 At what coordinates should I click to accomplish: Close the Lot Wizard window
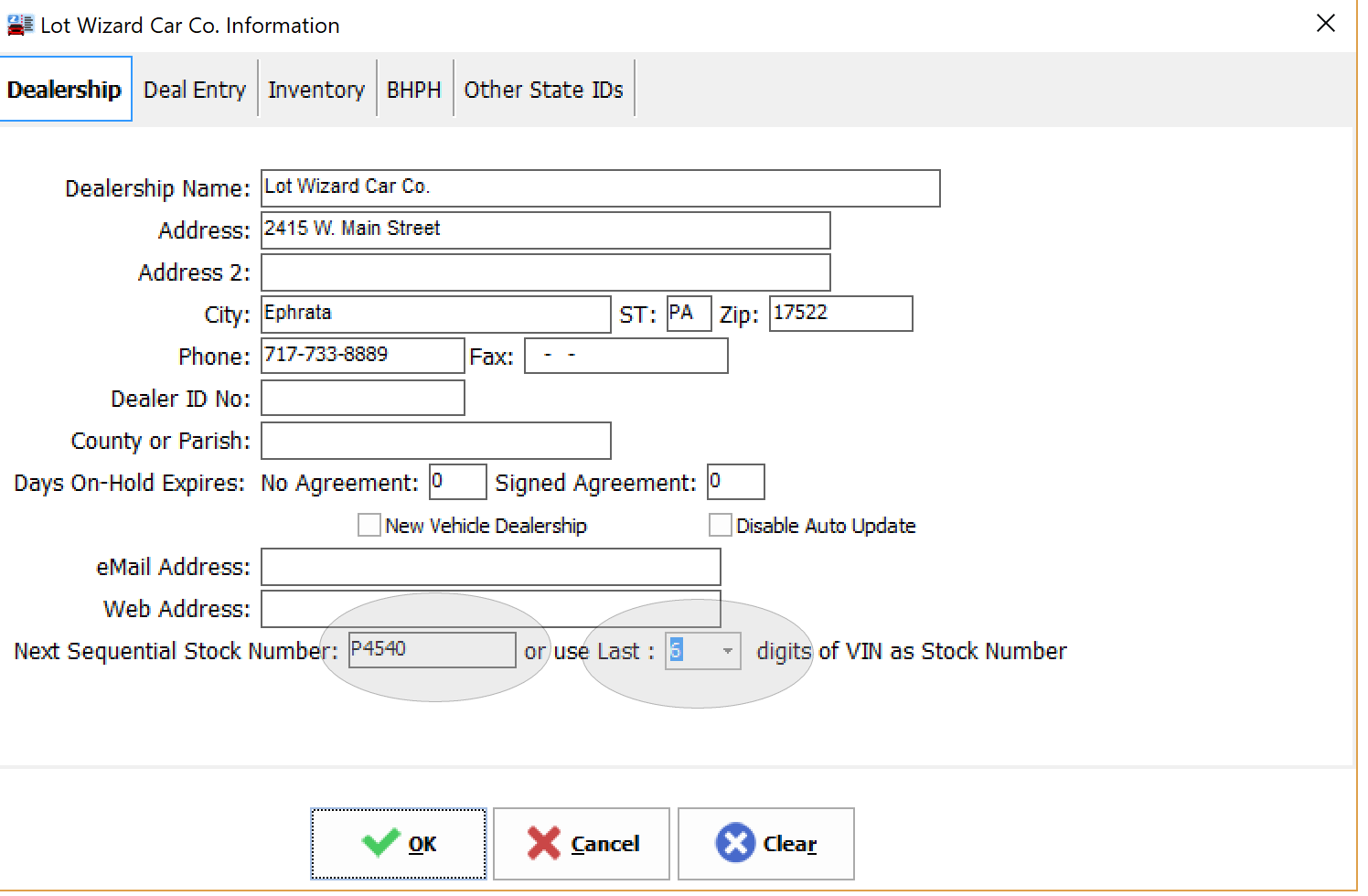(x=1325, y=23)
